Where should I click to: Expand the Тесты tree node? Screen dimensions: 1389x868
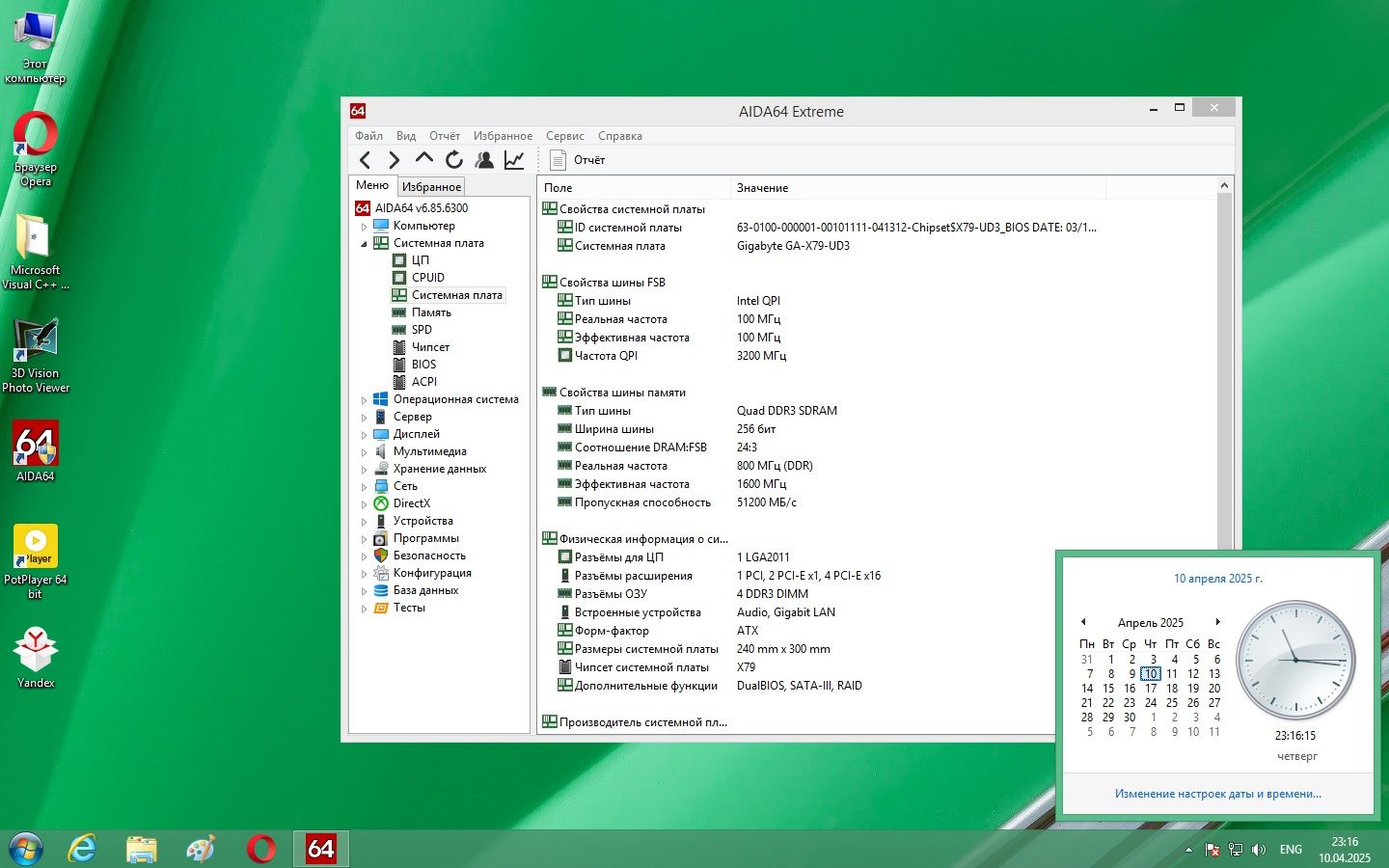click(x=364, y=609)
